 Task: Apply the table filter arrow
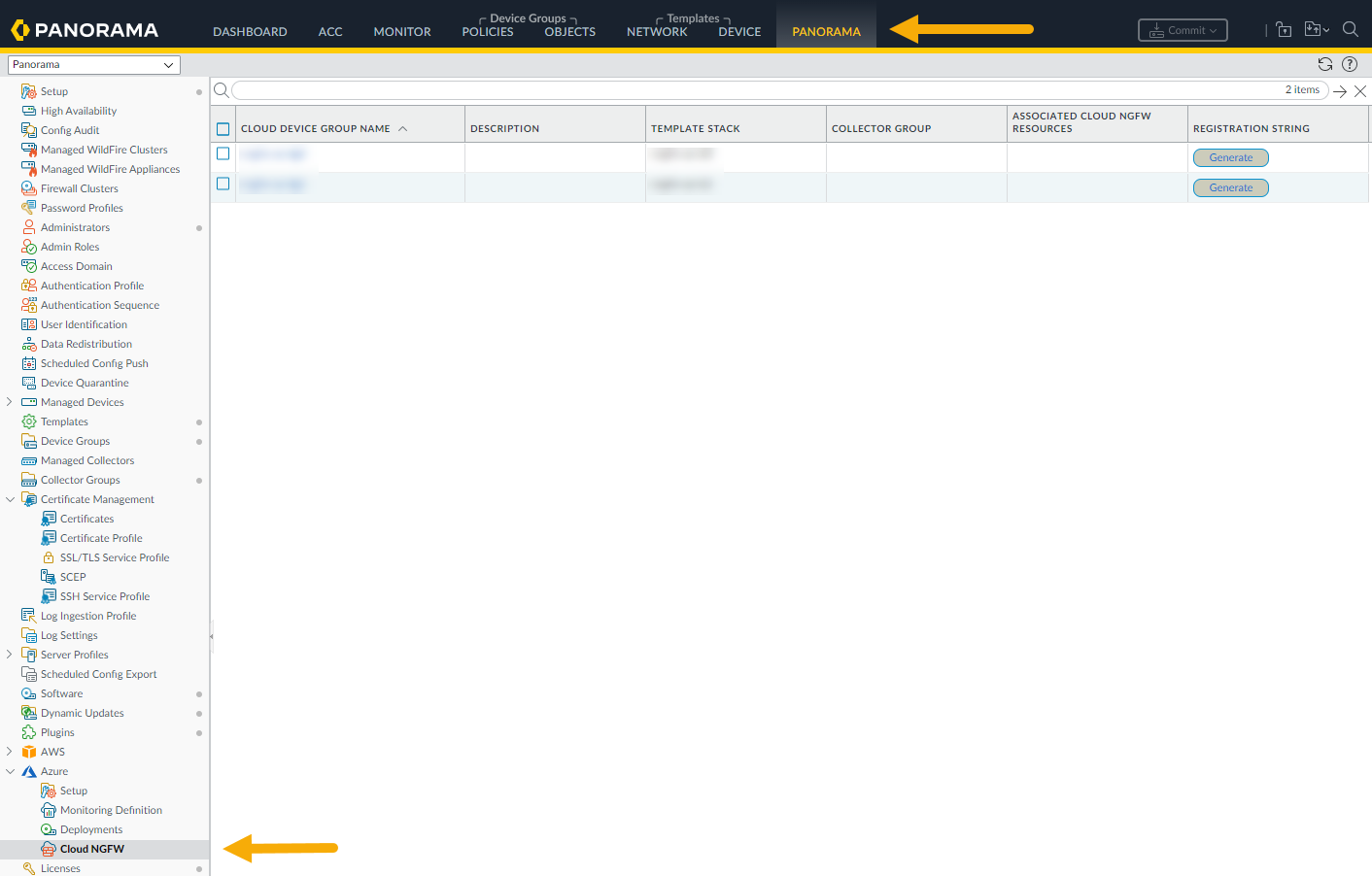click(x=1340, y=90)
